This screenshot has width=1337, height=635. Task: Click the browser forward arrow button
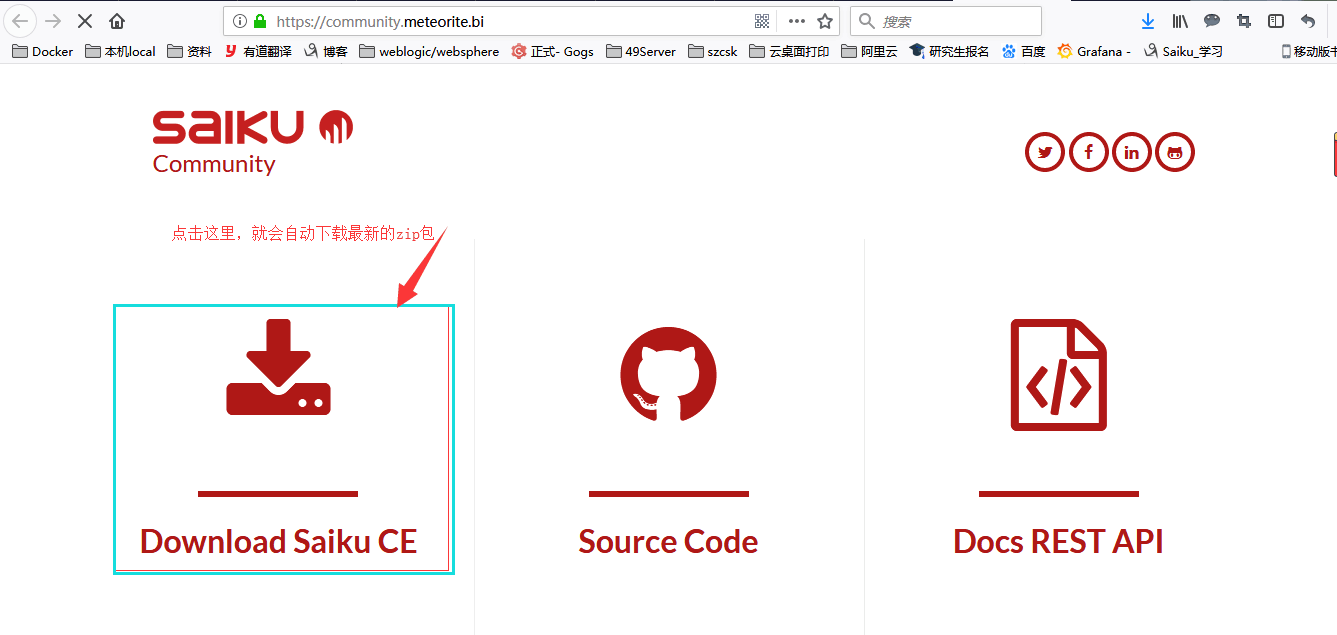[53, 21]
